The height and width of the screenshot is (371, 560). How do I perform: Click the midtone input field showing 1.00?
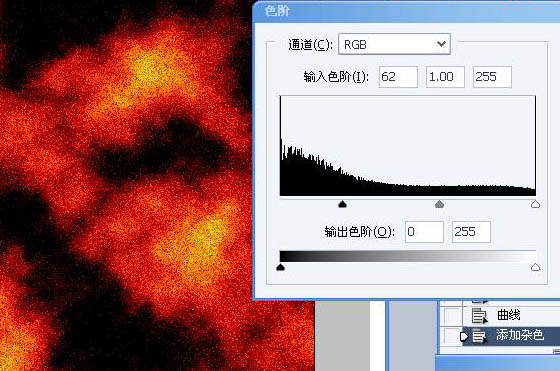pyautogui.click(x=445, y=77)
